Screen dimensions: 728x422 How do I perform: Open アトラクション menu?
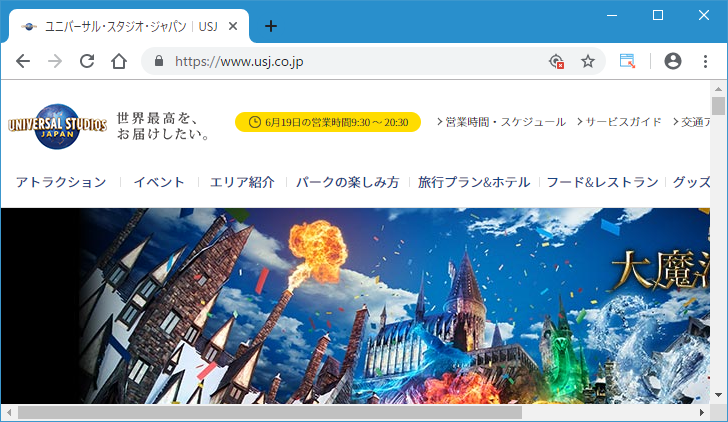pos(61,182)
